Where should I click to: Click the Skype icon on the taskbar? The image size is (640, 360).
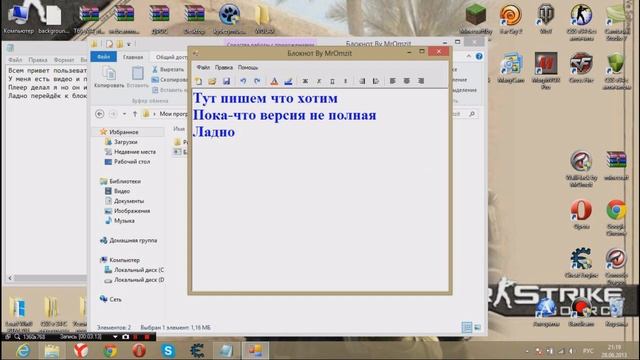(x=168, y=351)
